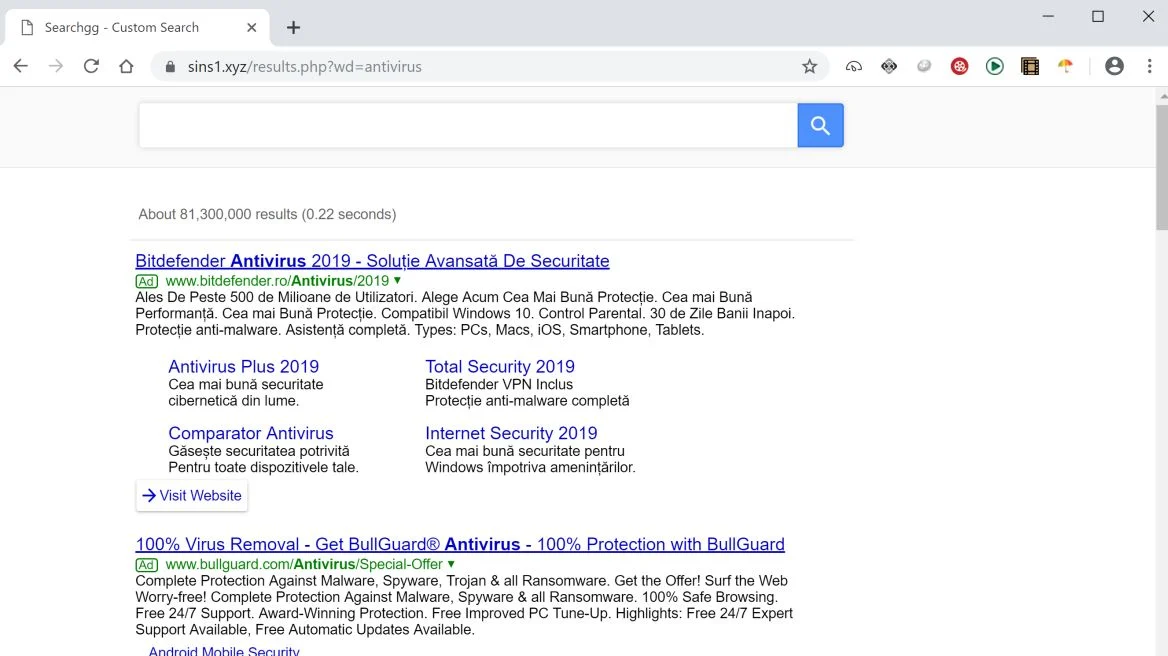This screenshot has height=656, width=1168.
Task: Open the browser home page
Action: [x=126, y=66]
